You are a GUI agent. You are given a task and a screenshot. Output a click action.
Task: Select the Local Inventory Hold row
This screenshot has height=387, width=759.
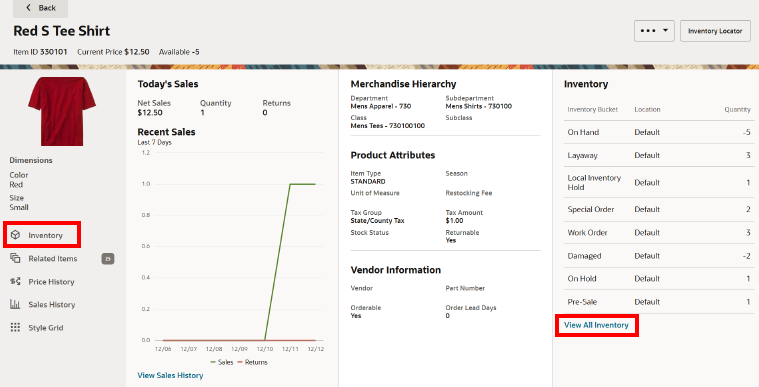pyautogui.click(x=659, y=183)
